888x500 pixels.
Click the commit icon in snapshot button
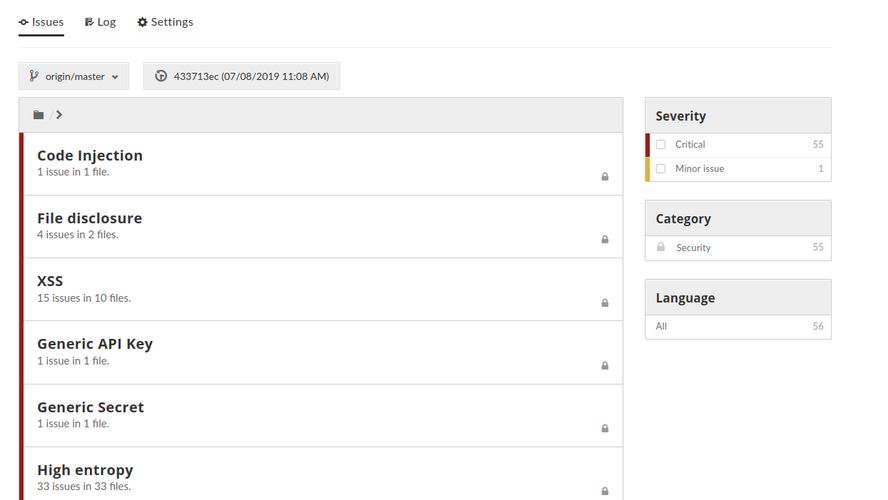(161, 76)
